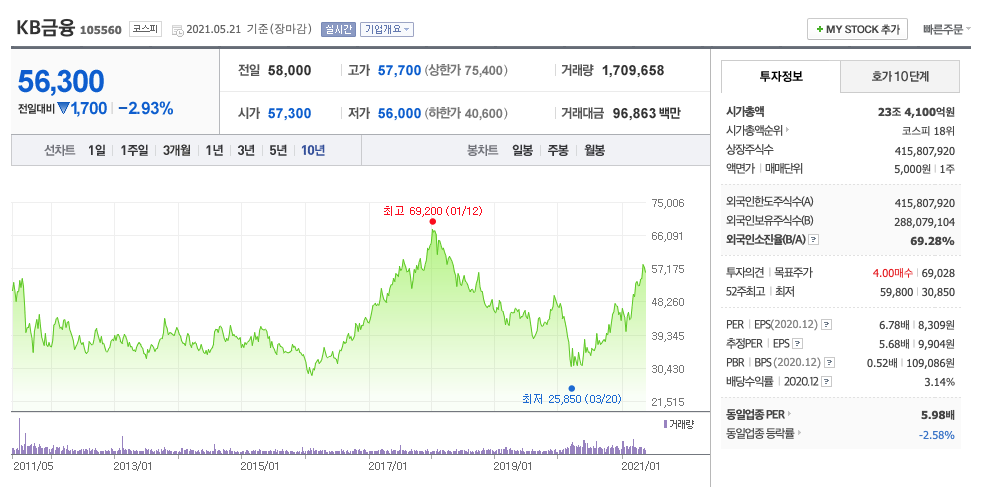This screenshot has height=487, width=990.
Task: Click red 최고 peak dot on chart
Action: point(432,222)
